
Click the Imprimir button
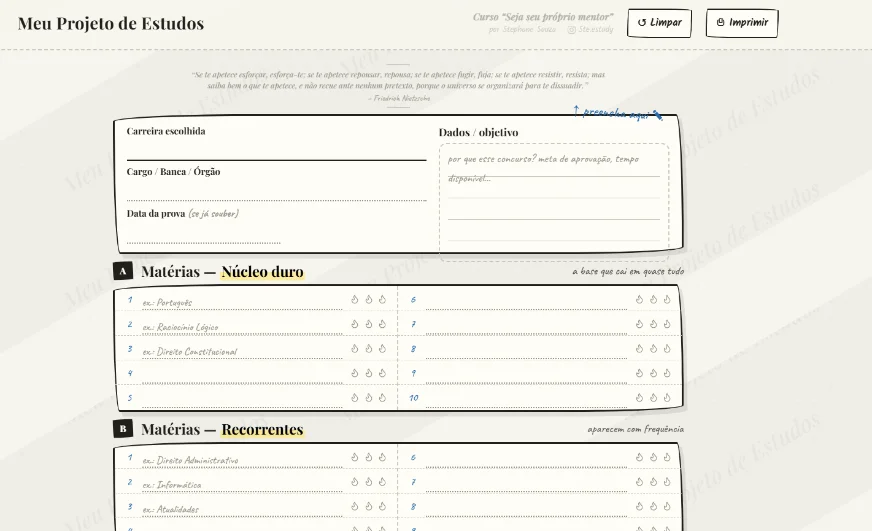742,23
